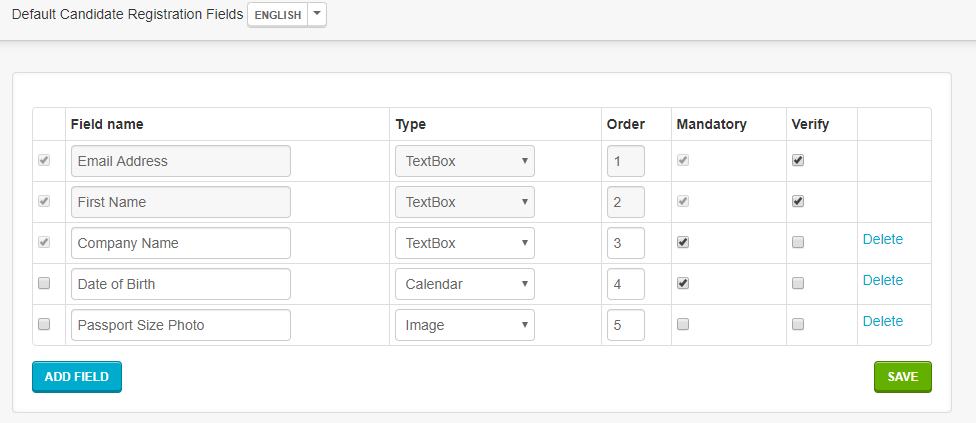This screenshot has height=423, width=976.
Task: Check Verify for Company Name
Action: coord(798,243)
